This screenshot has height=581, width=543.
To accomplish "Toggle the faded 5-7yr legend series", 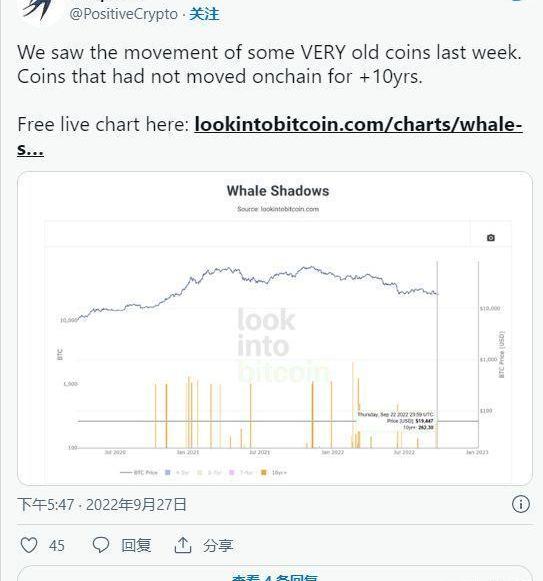I will [x=209, y=472].
